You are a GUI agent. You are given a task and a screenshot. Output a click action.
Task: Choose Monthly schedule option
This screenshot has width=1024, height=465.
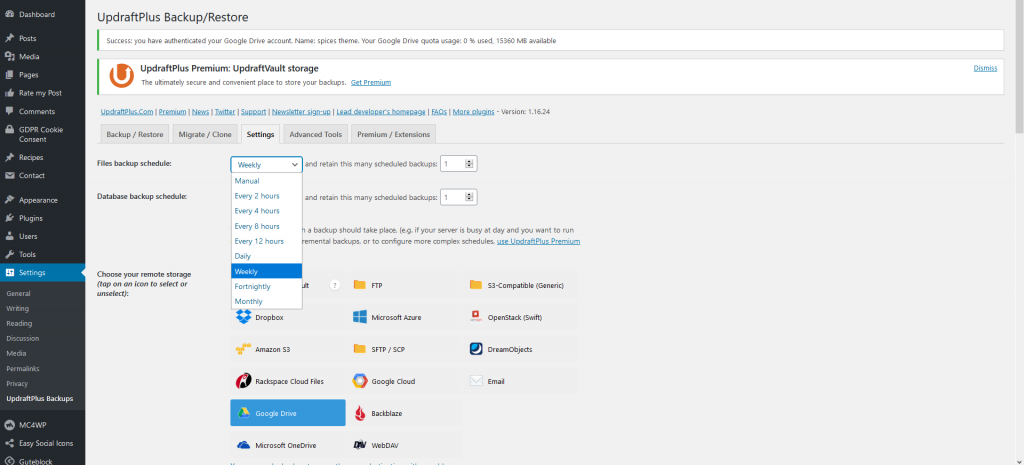pos(266,302)
